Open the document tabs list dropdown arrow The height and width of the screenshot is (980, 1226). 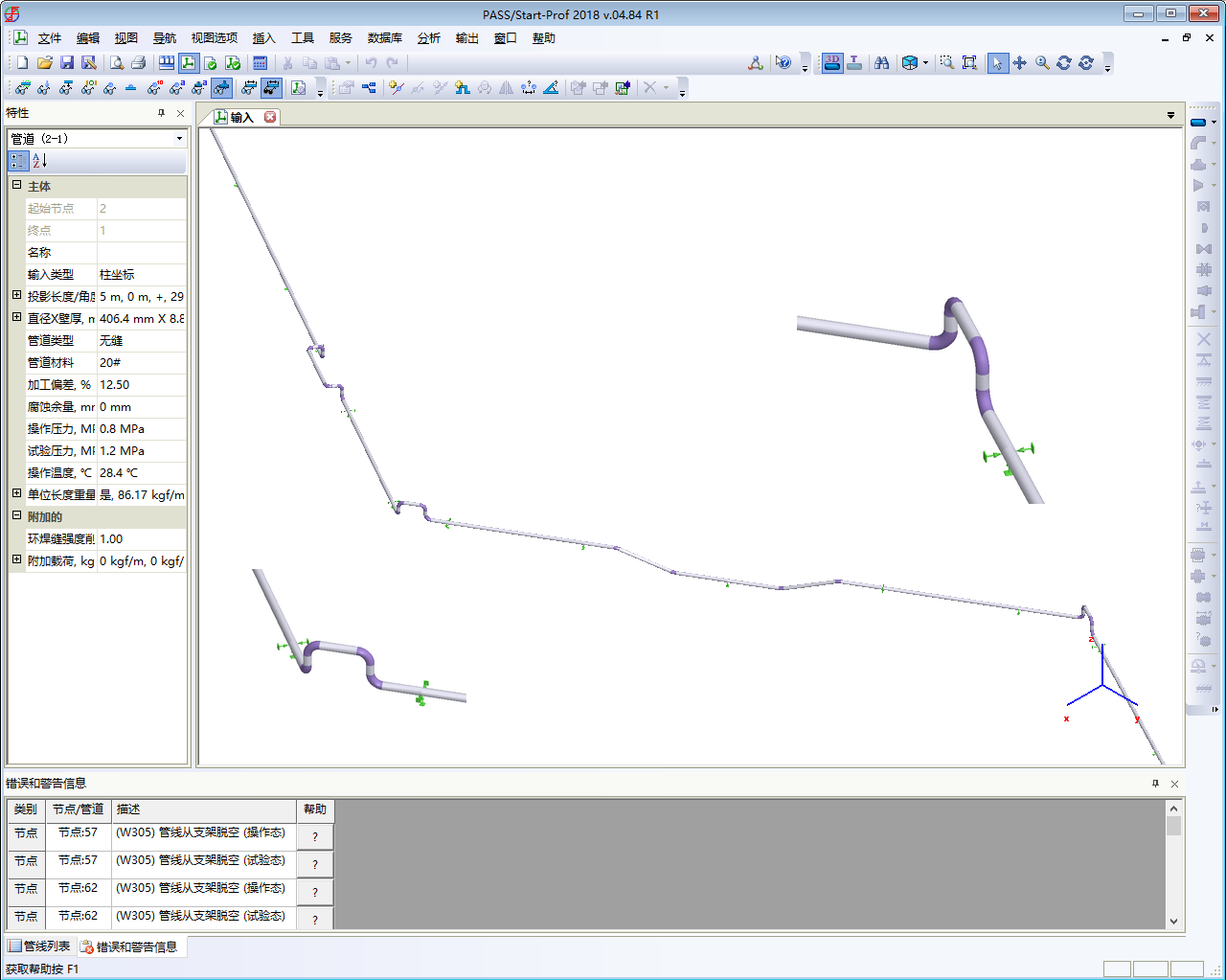[1170, 116]
